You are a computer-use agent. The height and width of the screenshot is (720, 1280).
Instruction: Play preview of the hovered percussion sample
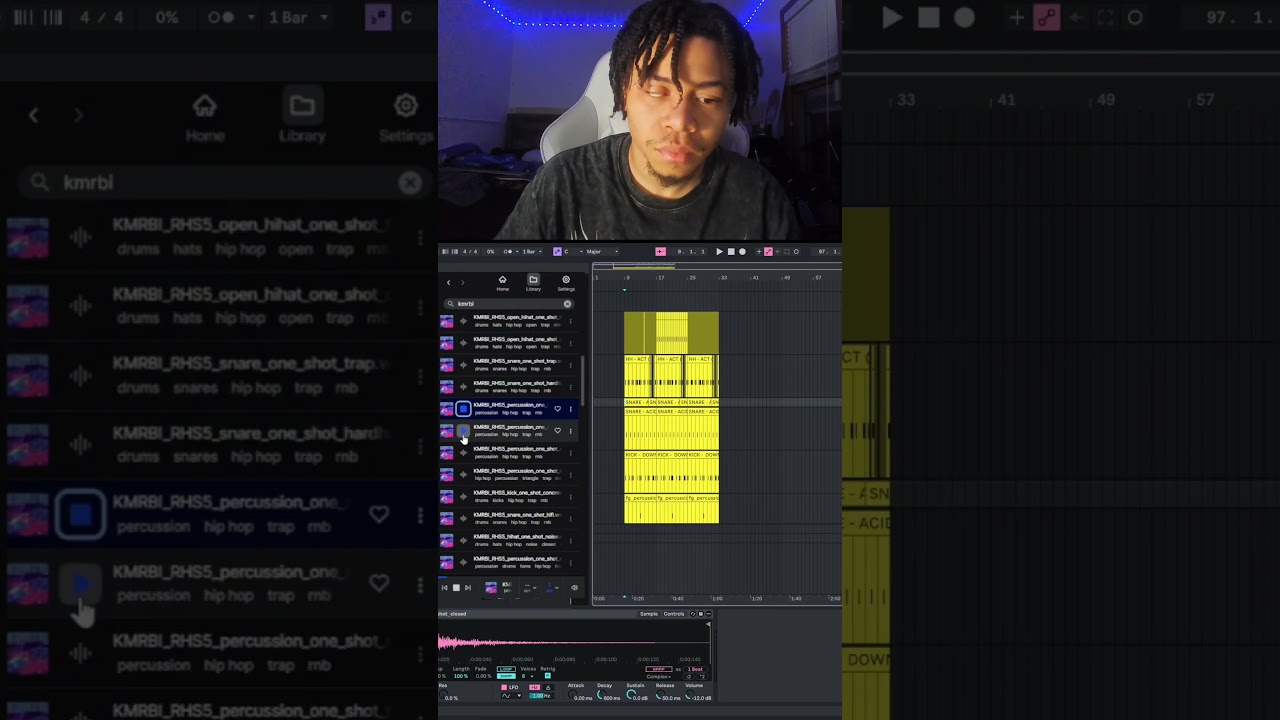[x=463, y=430]
